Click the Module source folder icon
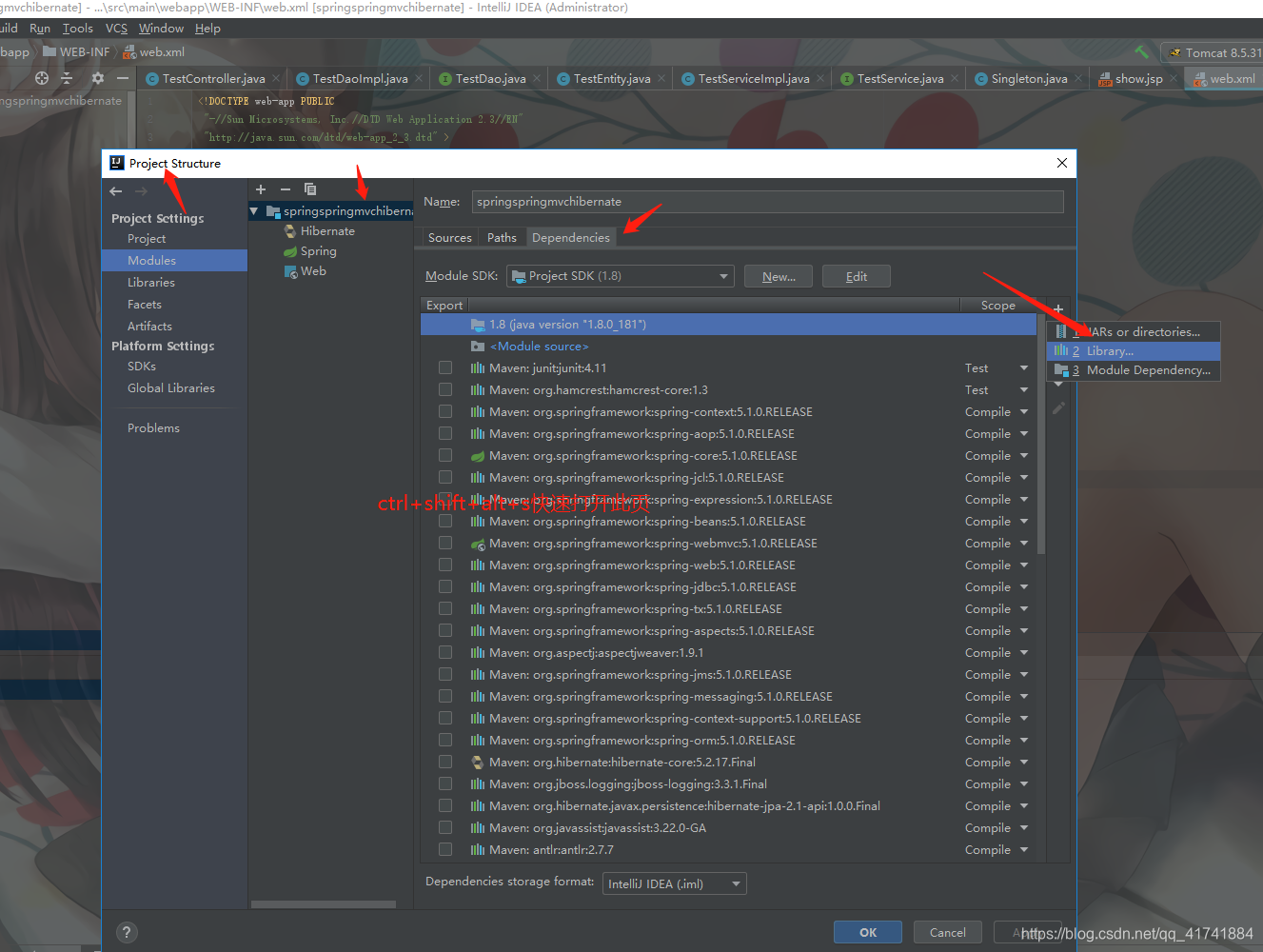1263x952 pixels. 478,347
